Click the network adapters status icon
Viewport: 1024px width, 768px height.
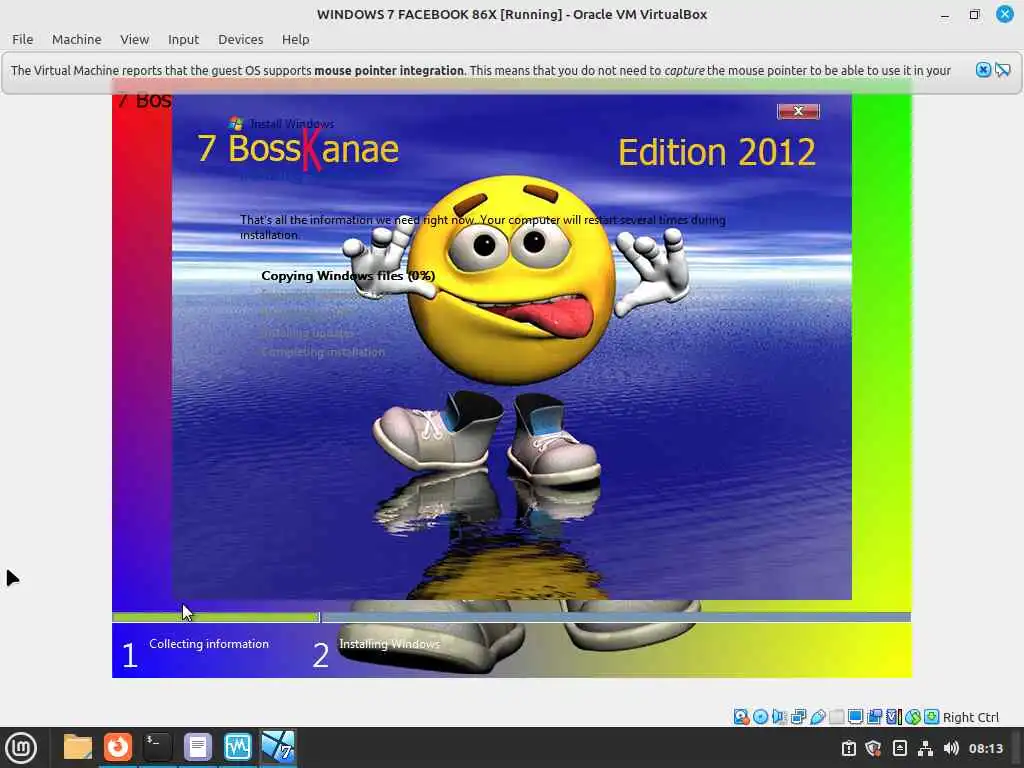tap(798, 716)
